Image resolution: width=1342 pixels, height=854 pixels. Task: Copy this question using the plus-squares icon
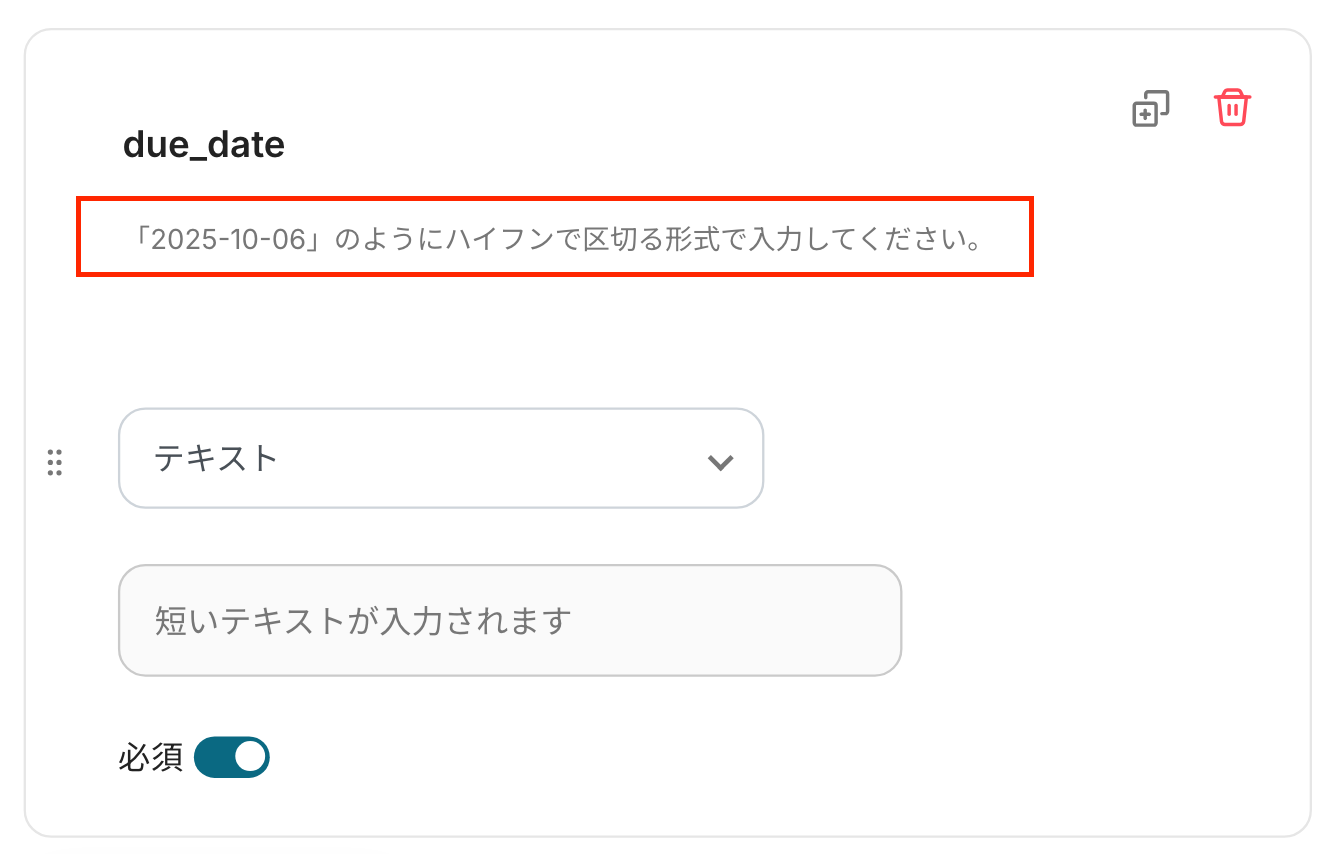click(x=1150, y=109)
